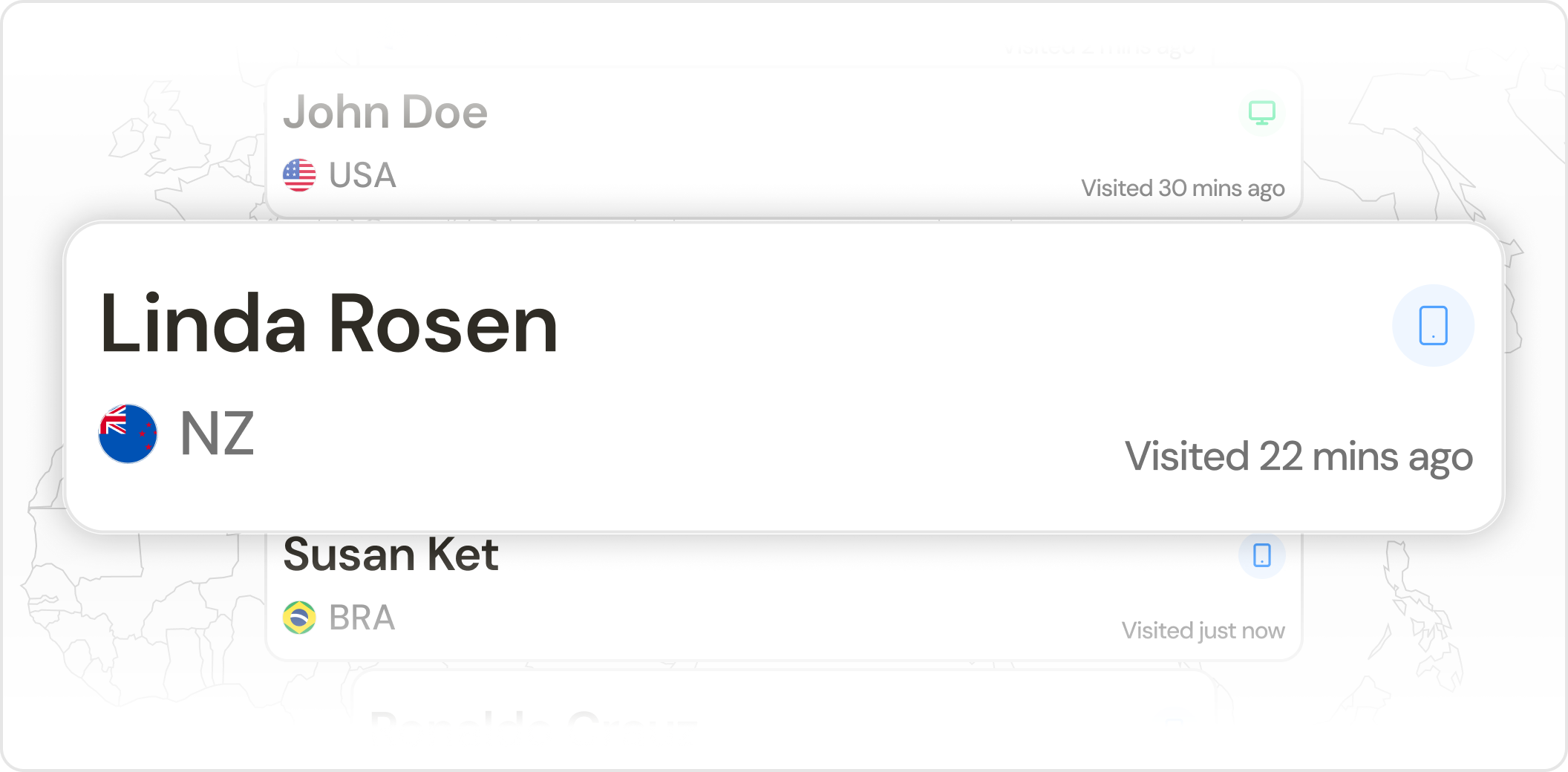Click the desktop monitor icon on John Doe's card
1568x772 pixels.
(1261, 113)
